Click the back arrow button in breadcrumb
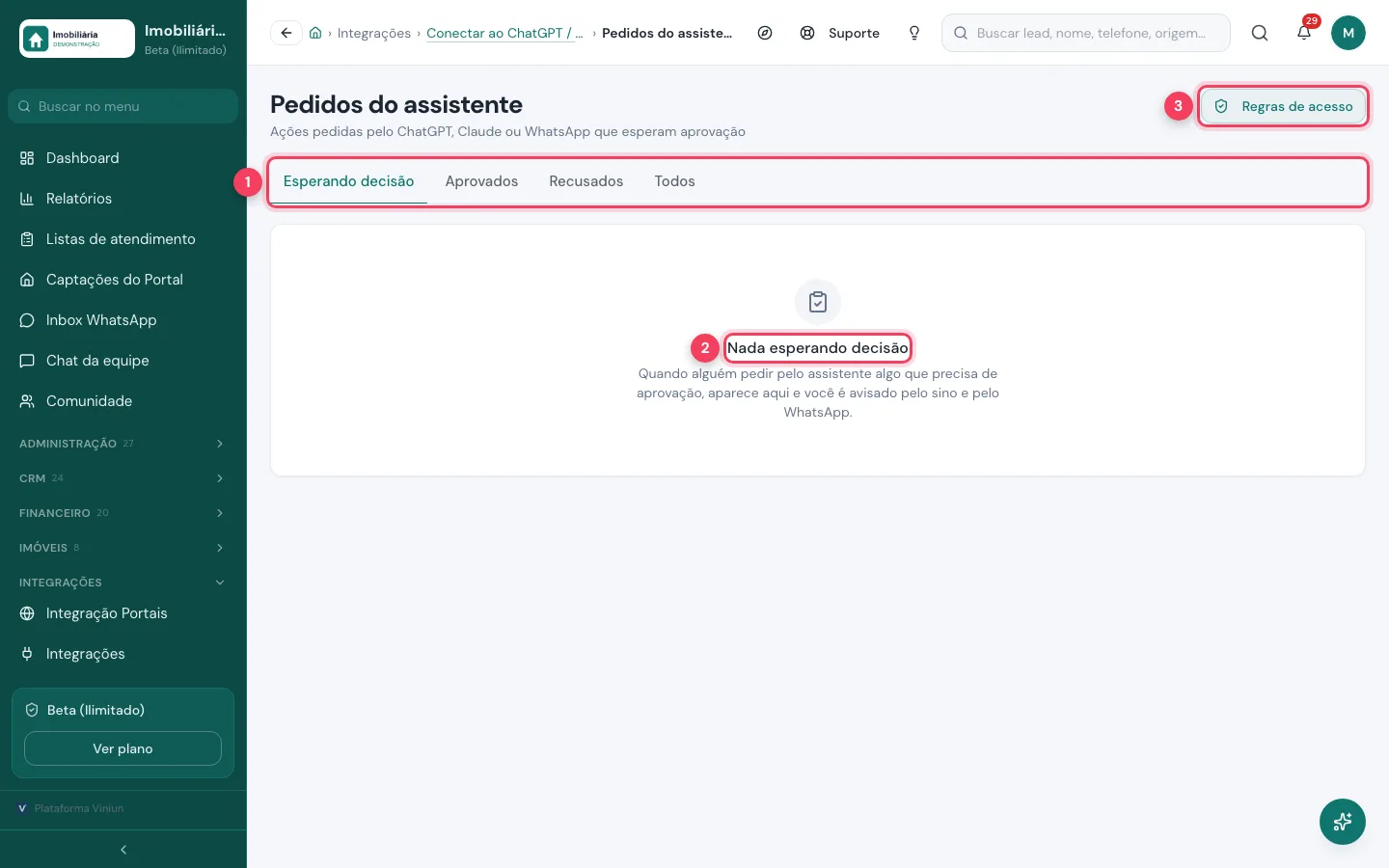The image size is (1389, 868). click(x=286, y=33)
